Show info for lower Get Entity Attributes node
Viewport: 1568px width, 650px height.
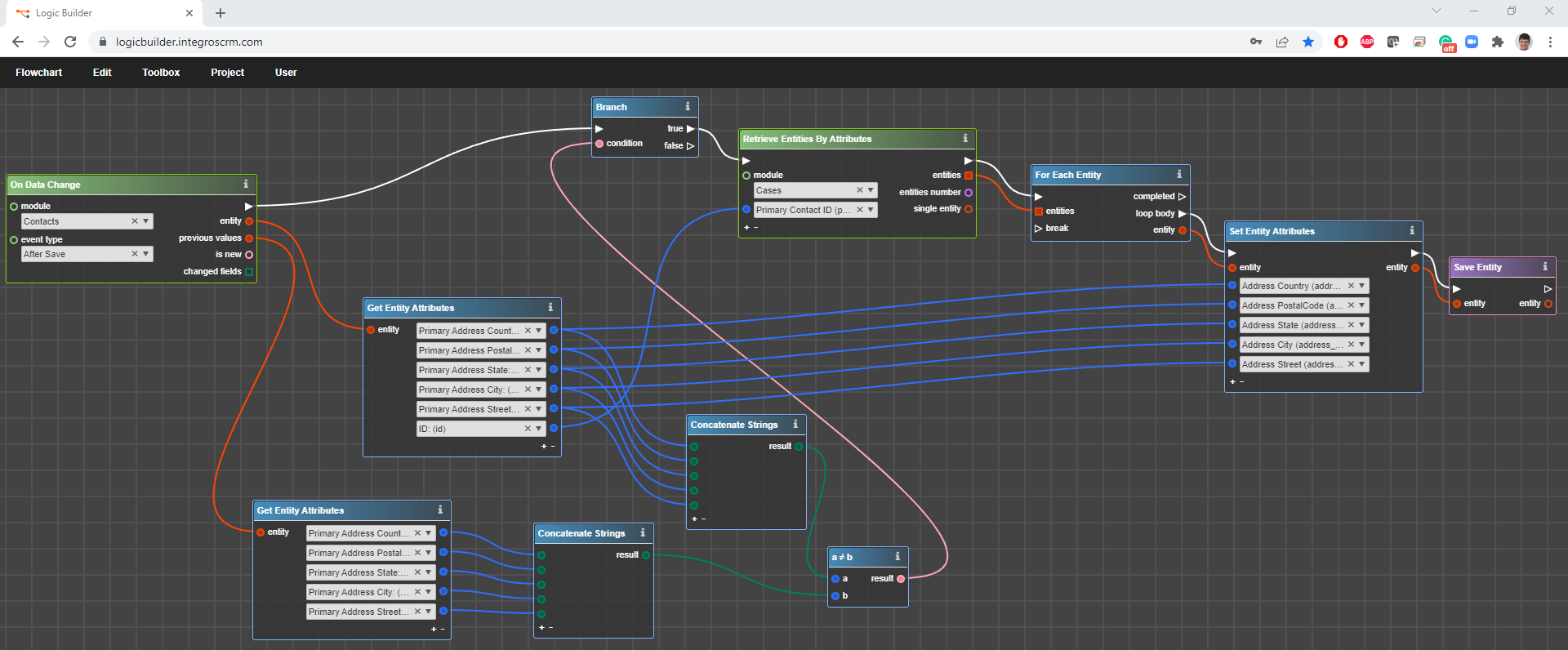(x=440, y=510)
